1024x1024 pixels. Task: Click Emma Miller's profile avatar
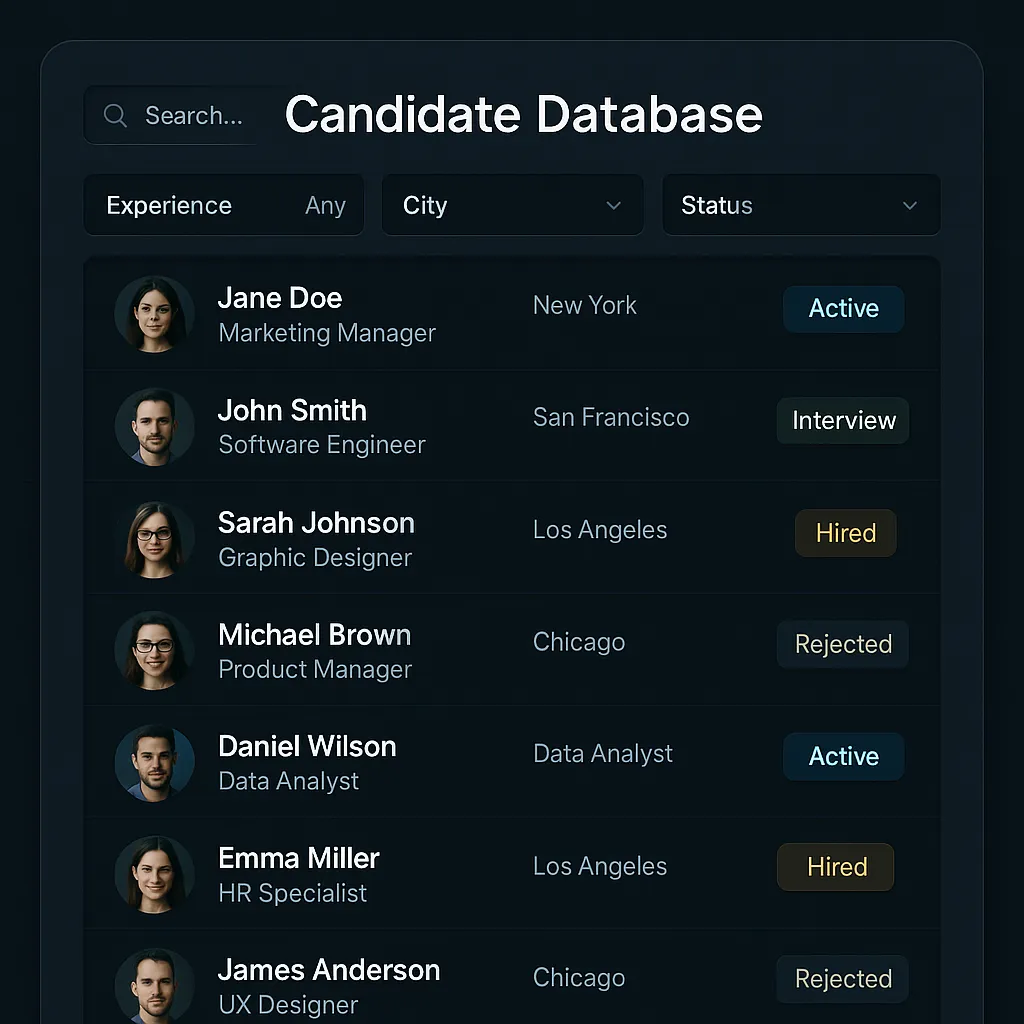[154, 875]
